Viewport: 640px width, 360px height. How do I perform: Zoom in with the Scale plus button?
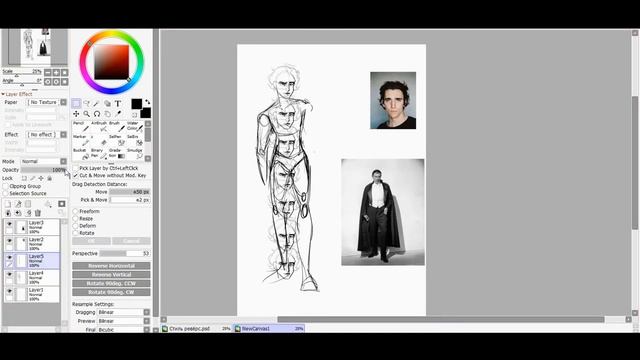click(56, 72)
